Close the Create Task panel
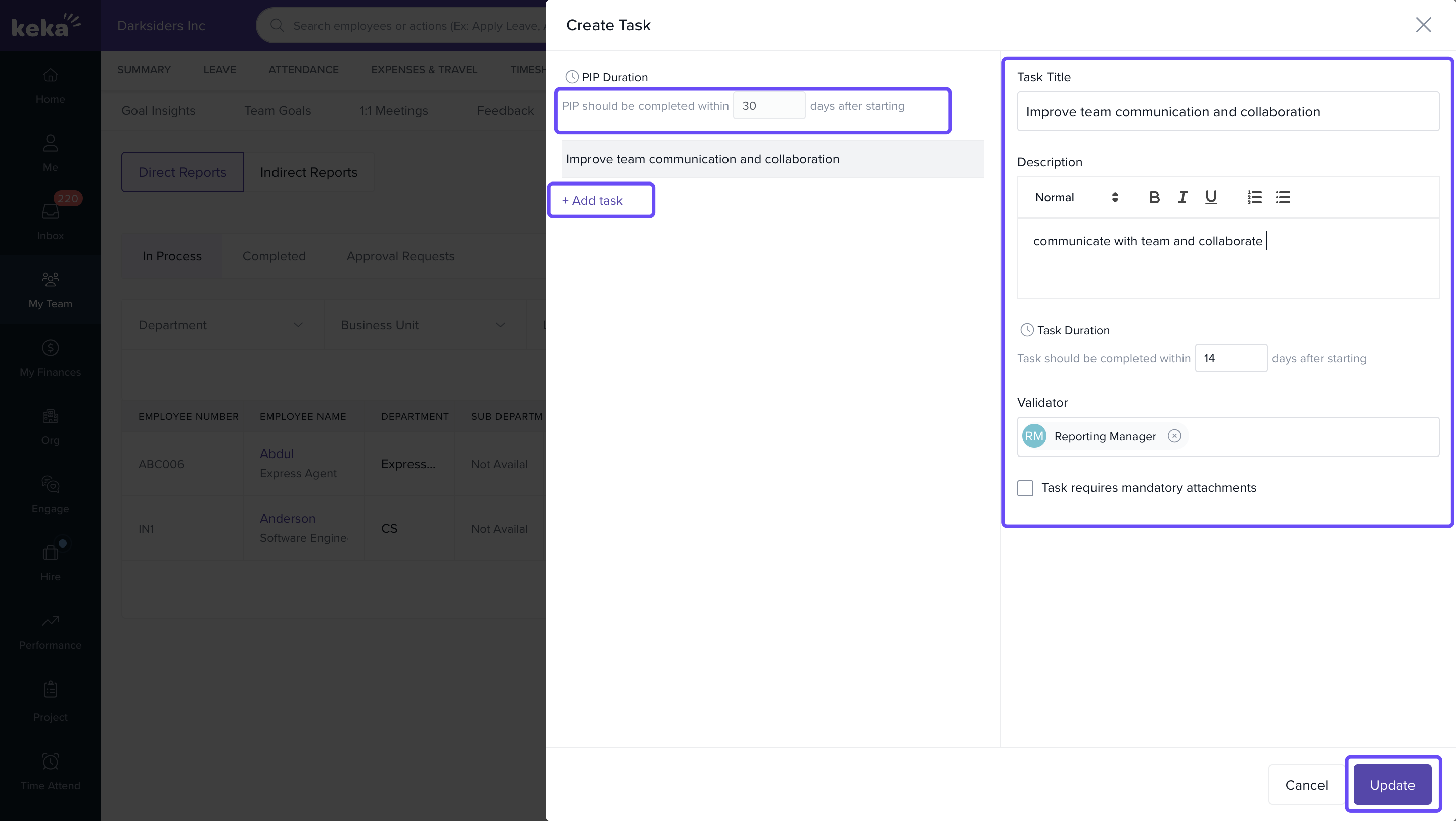The width and height of the screenshot is (1456, 821). [x=1423, y=25]
